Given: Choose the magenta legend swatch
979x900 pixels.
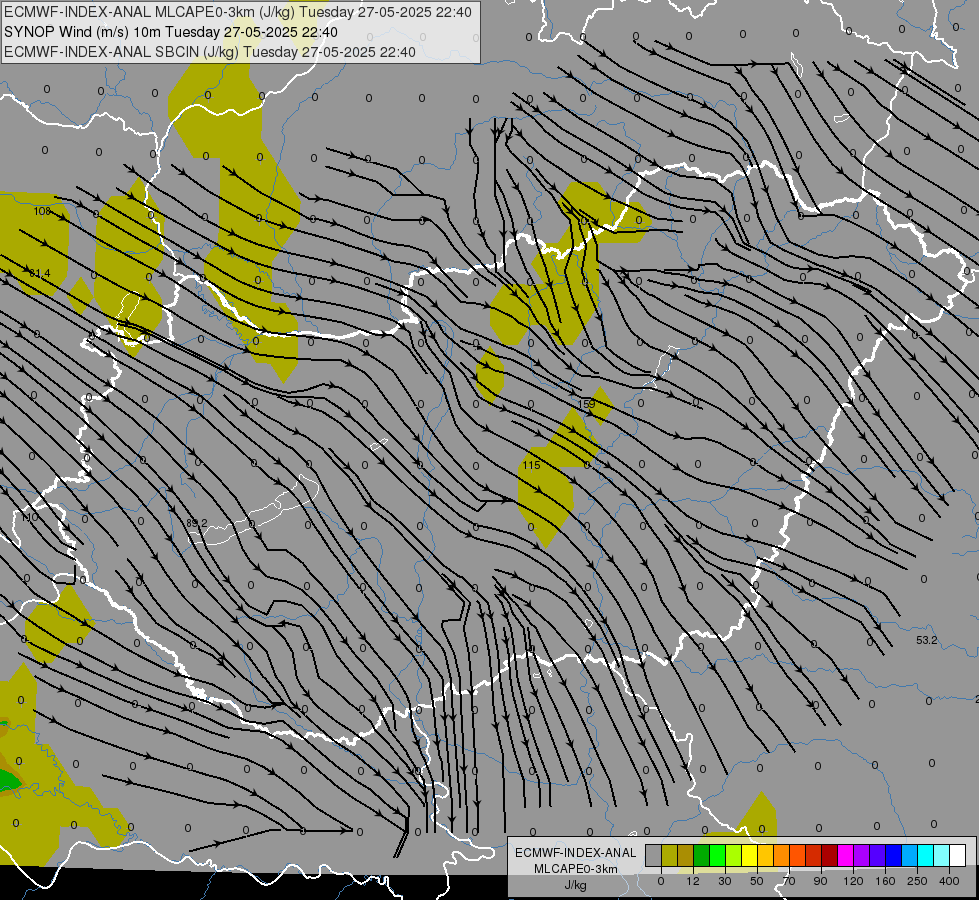Looking at the screenshot, I should [845, 855].
